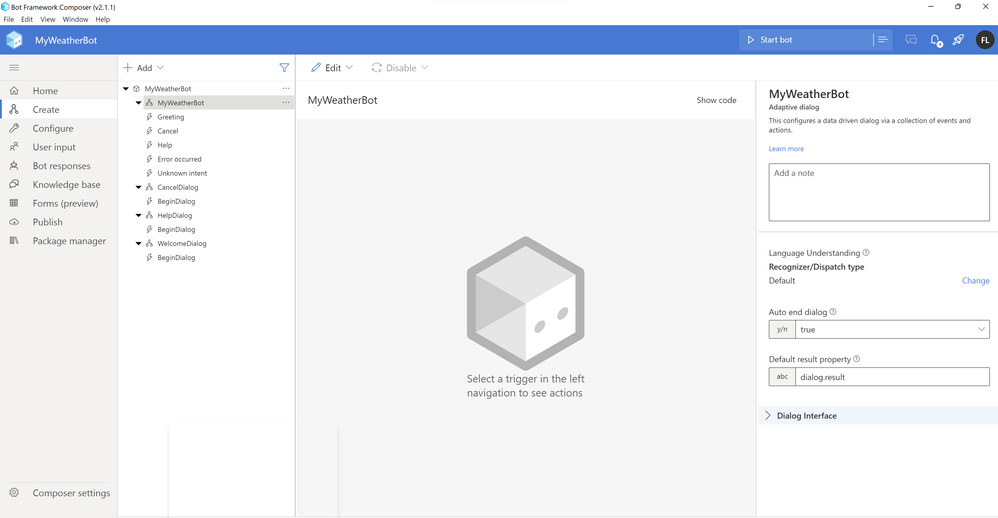Click the help icon next to Language Understanding
998x518 pixels.
point(866,253)
